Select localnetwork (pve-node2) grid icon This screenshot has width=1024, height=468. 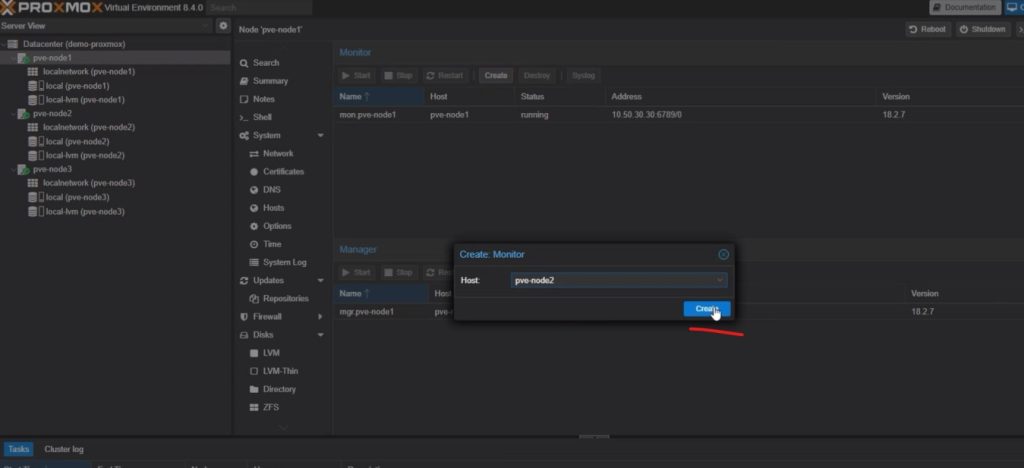tap(33, 127)
